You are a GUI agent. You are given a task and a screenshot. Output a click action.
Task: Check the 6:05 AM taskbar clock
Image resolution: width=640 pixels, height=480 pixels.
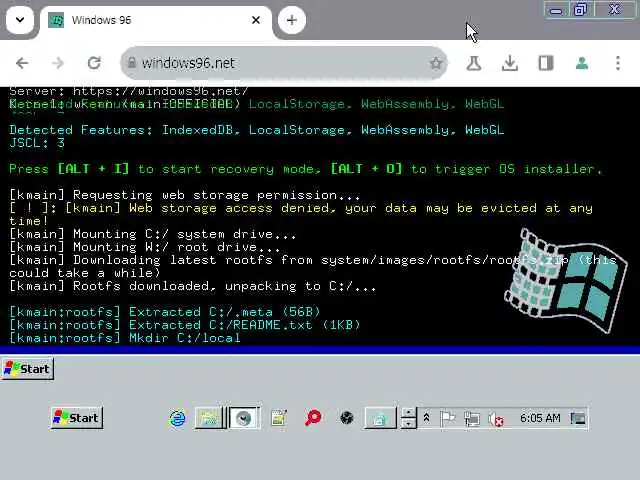[540, 418]
